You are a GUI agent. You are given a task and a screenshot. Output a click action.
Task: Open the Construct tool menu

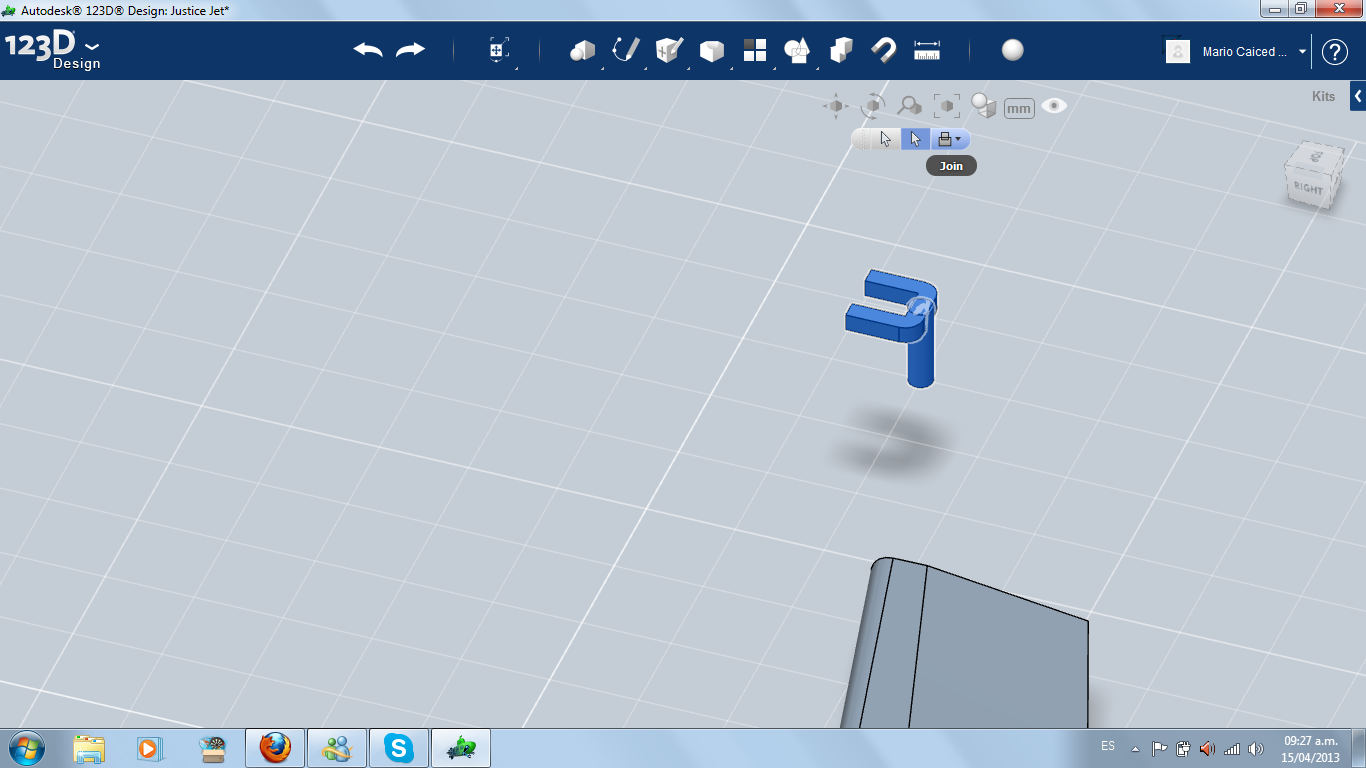669,50
